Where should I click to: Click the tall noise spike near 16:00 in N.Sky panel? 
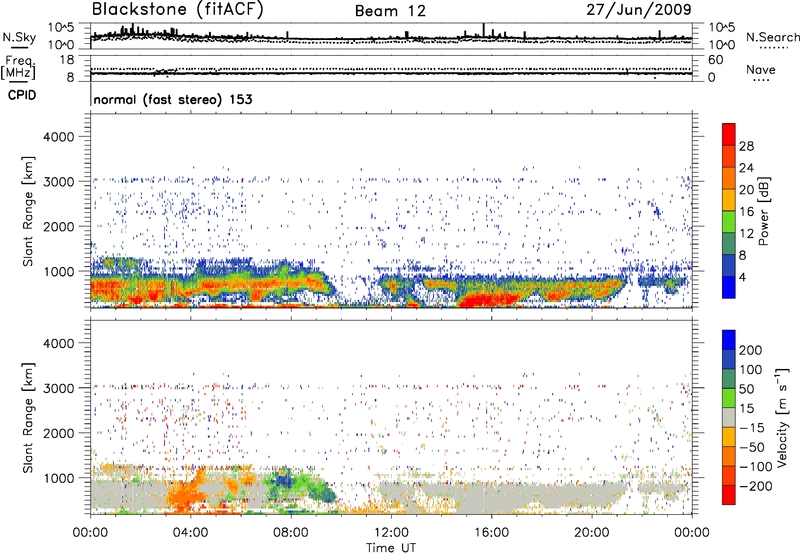pos(483,30)
